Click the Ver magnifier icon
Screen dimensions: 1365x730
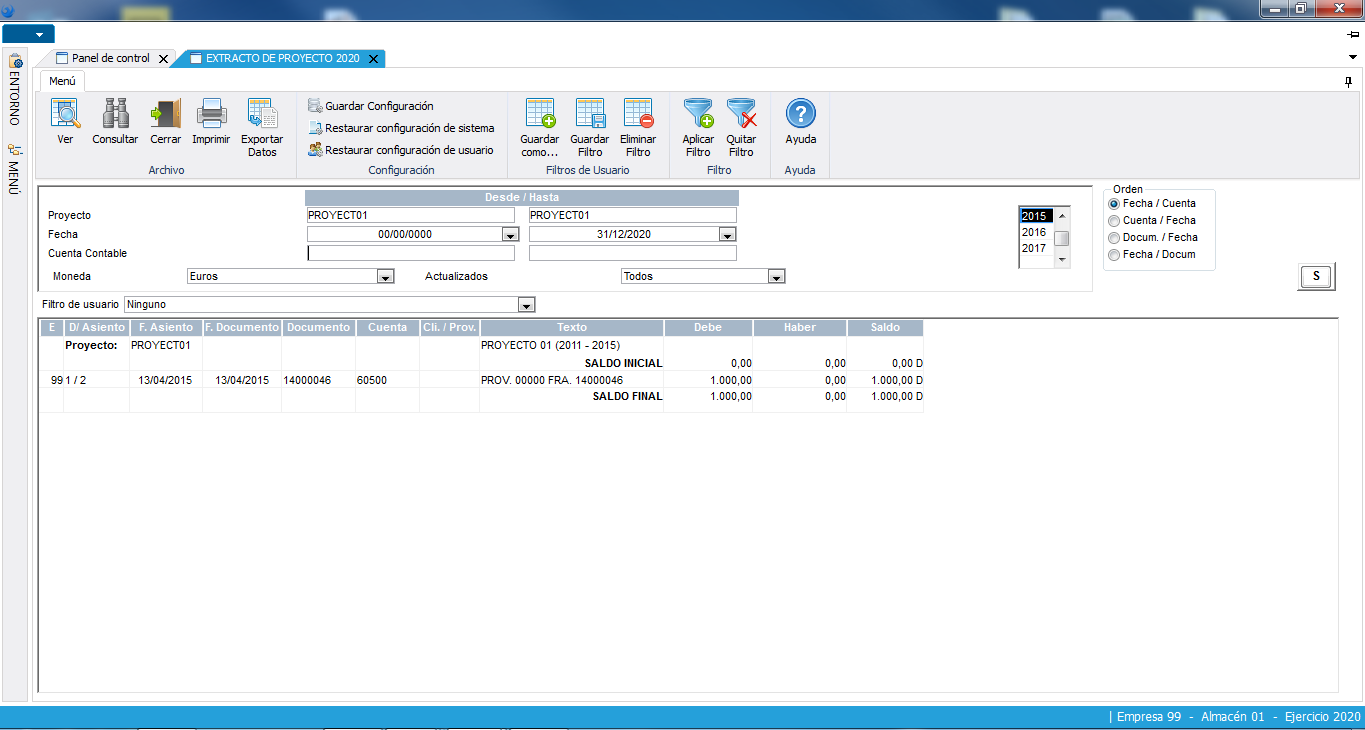(65, 114)
